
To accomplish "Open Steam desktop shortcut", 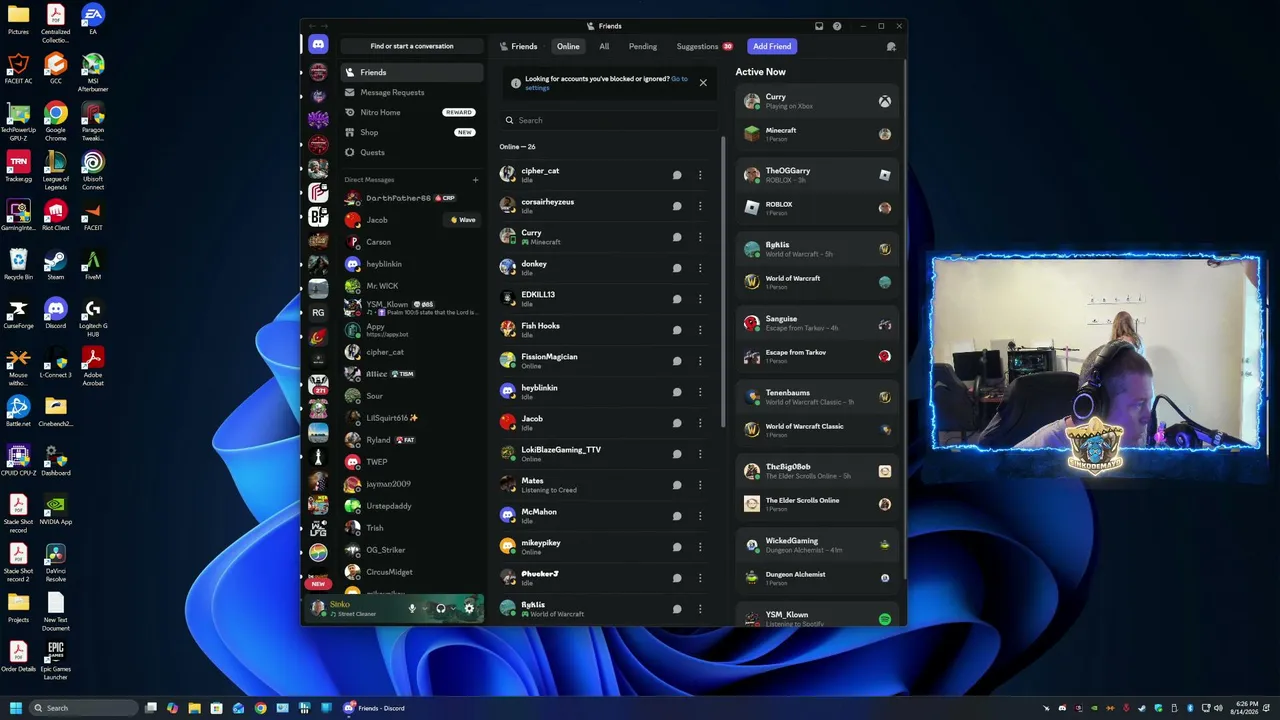I will (x=56, y=264).
